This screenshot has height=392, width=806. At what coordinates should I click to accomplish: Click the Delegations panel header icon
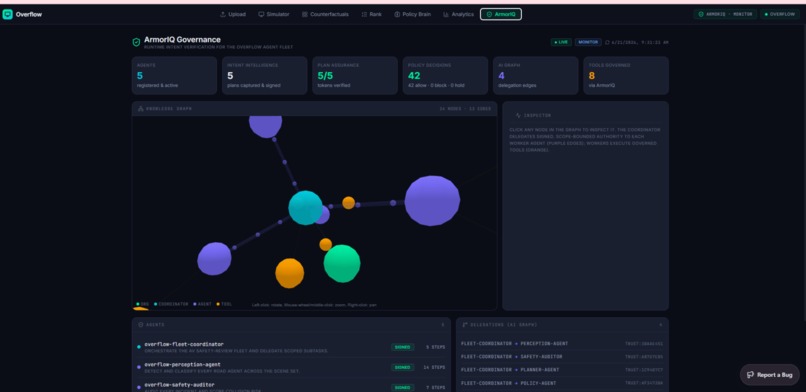point(465,325)
